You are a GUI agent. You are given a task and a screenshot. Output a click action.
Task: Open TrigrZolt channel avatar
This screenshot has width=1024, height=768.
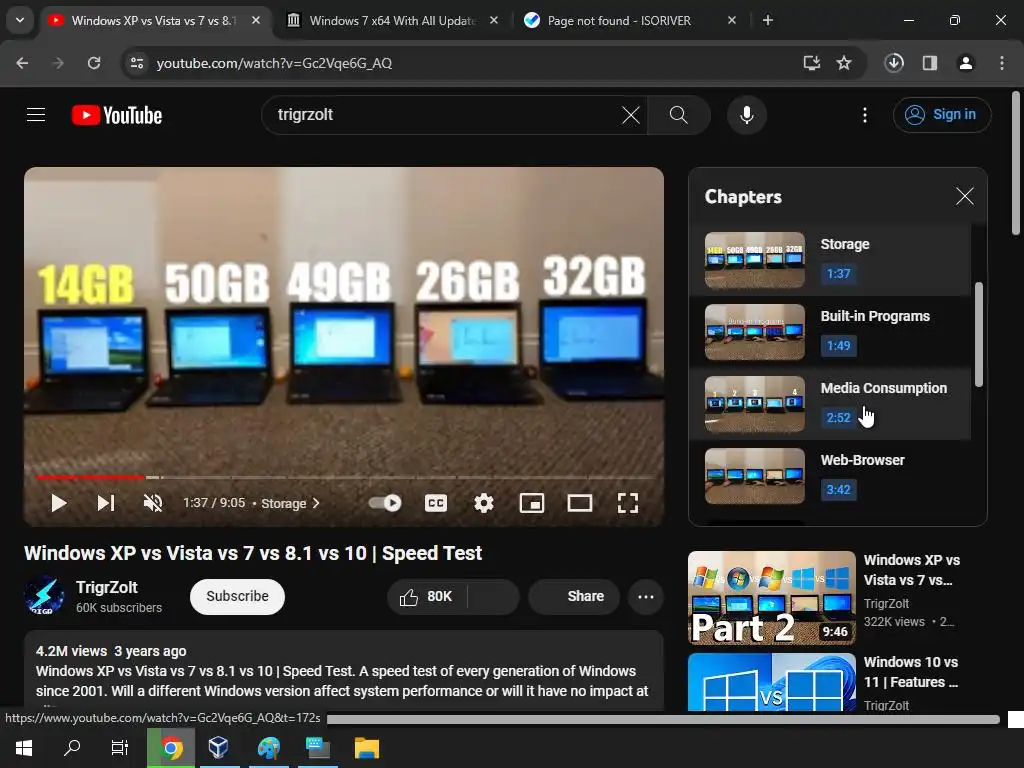(x=44, y=596)
